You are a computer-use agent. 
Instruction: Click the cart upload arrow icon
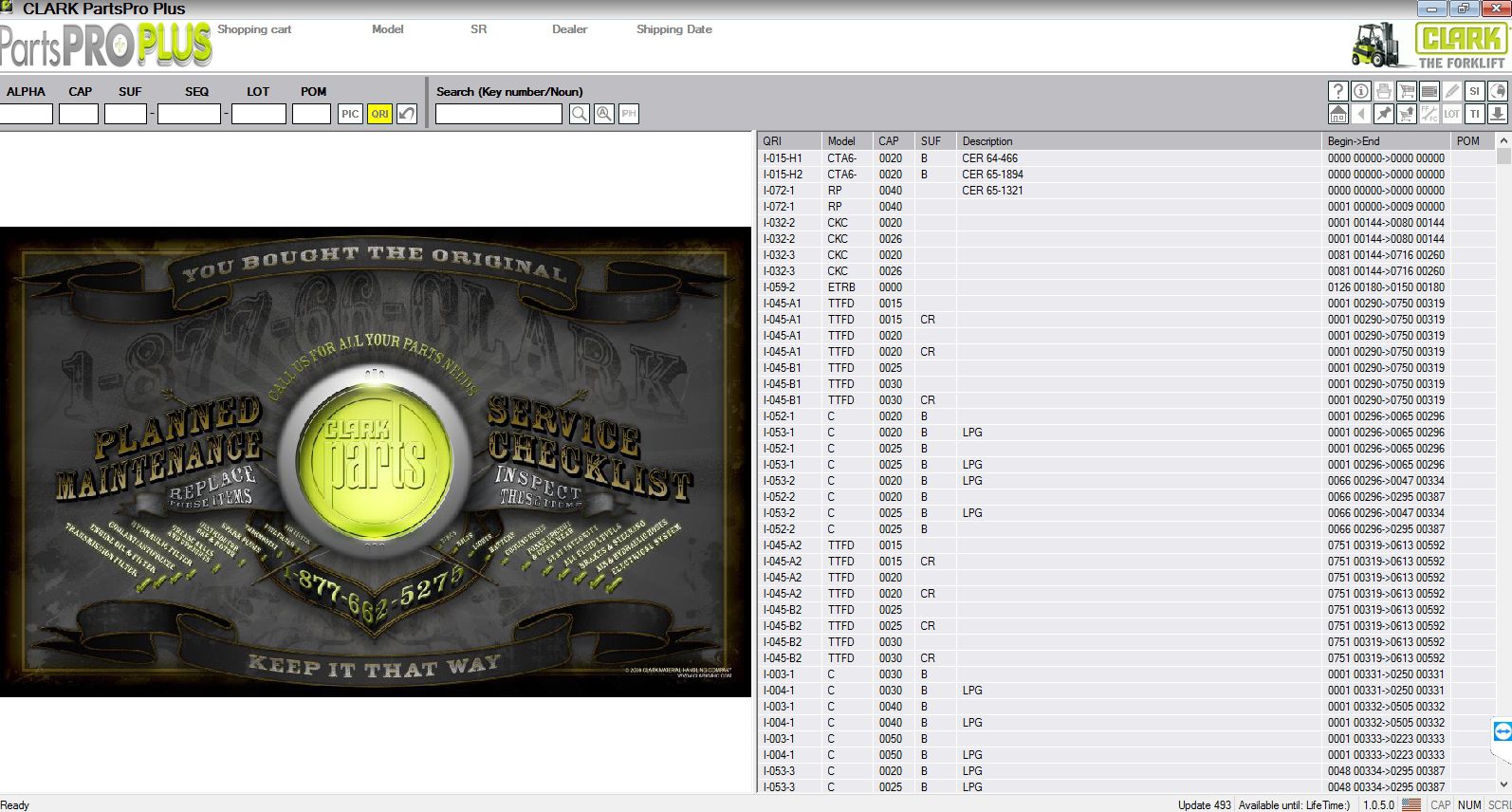pyautogui.click(x=1406, y=114)
